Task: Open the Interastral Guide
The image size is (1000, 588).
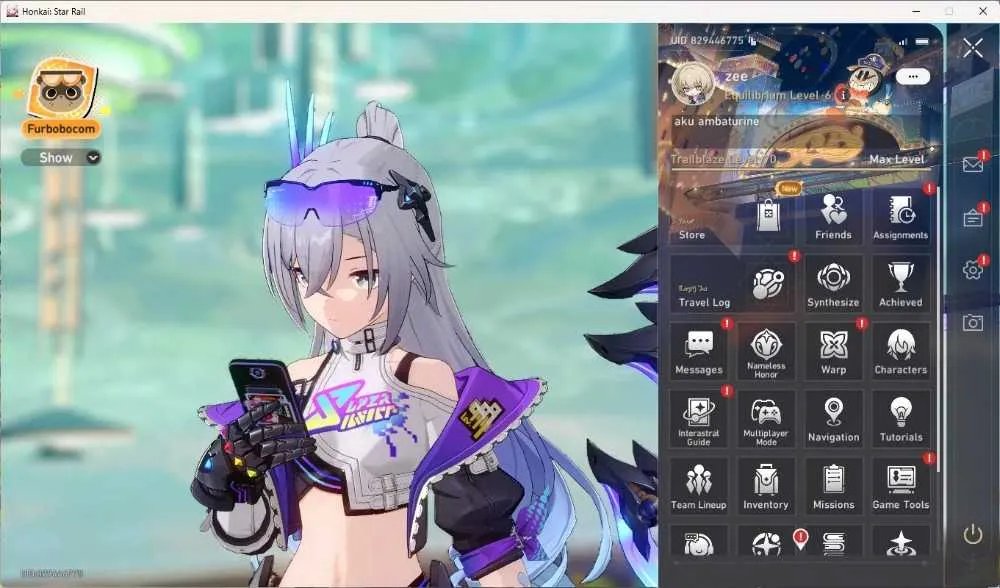Action: 699,419
